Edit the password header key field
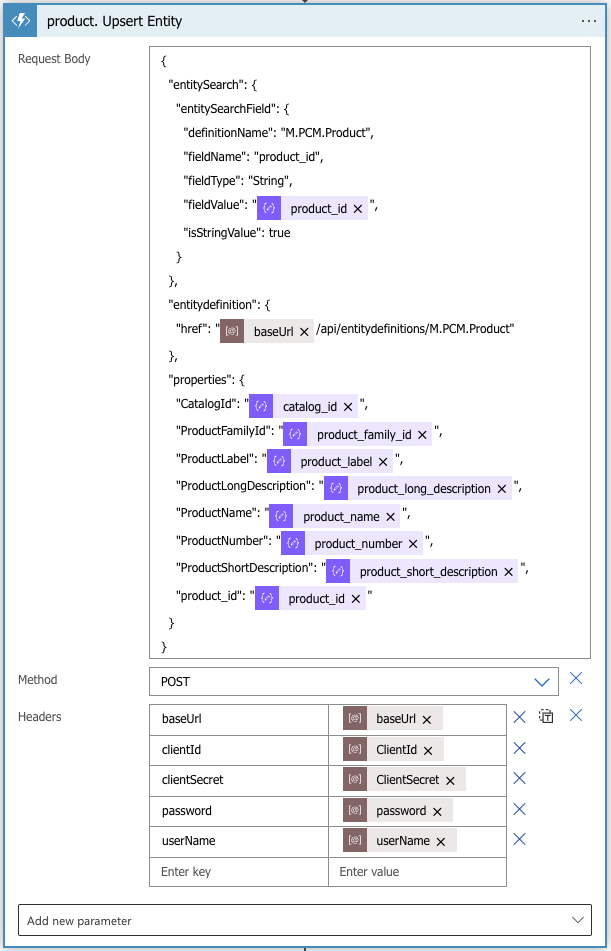611x951 pixels. point(239,811)
